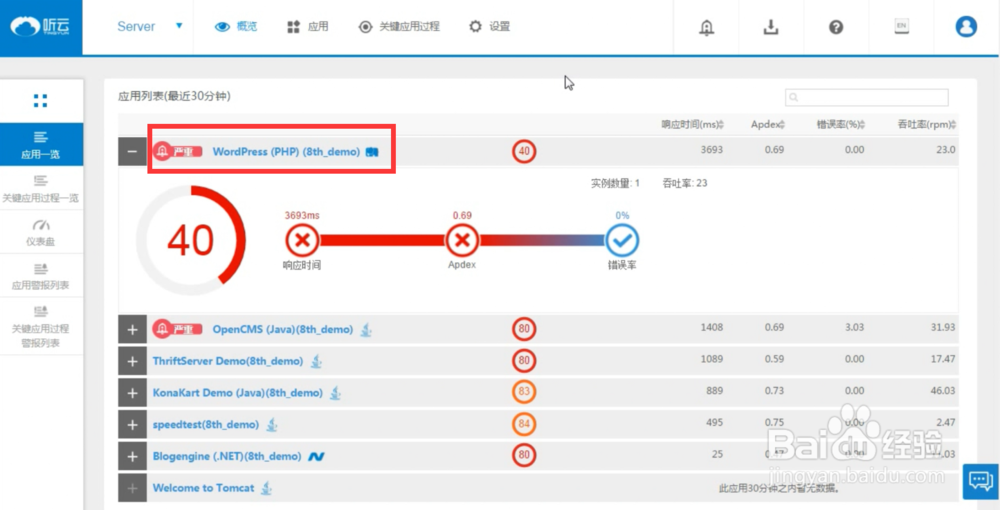Click the OpenCMS score 80 badge
The height and width of the screenshot is (510, 1000).
524,329
